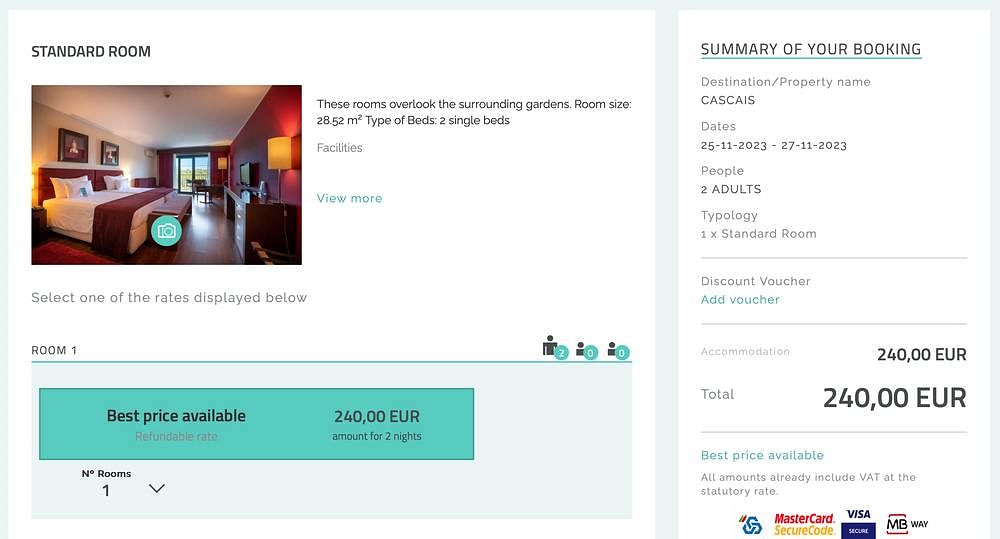Click the ROOM 1 section header
Viewport: 1000px width, 539px height.
coord(54,350)
